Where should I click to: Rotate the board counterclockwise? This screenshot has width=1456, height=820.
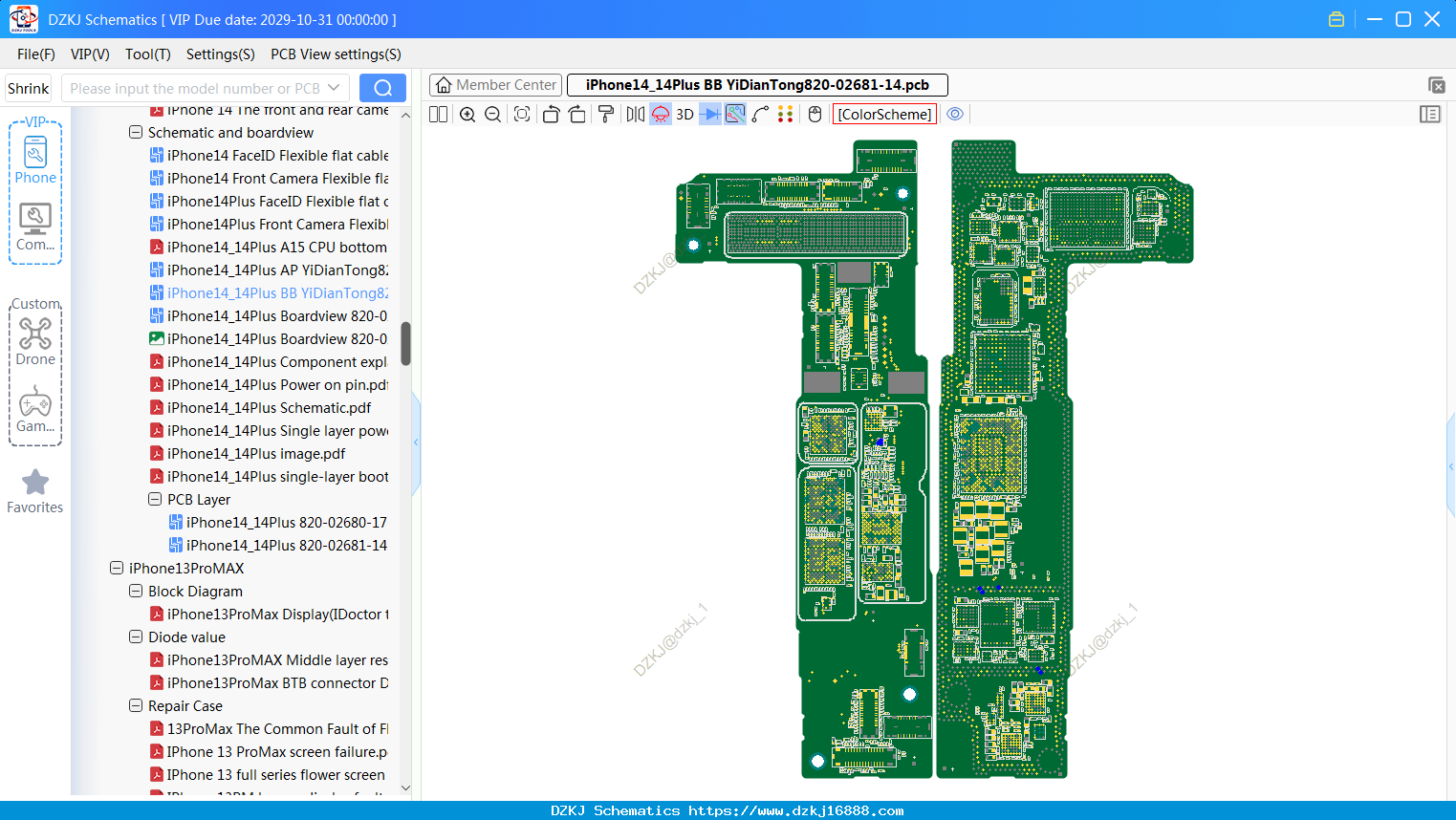[x=551, y=115]
